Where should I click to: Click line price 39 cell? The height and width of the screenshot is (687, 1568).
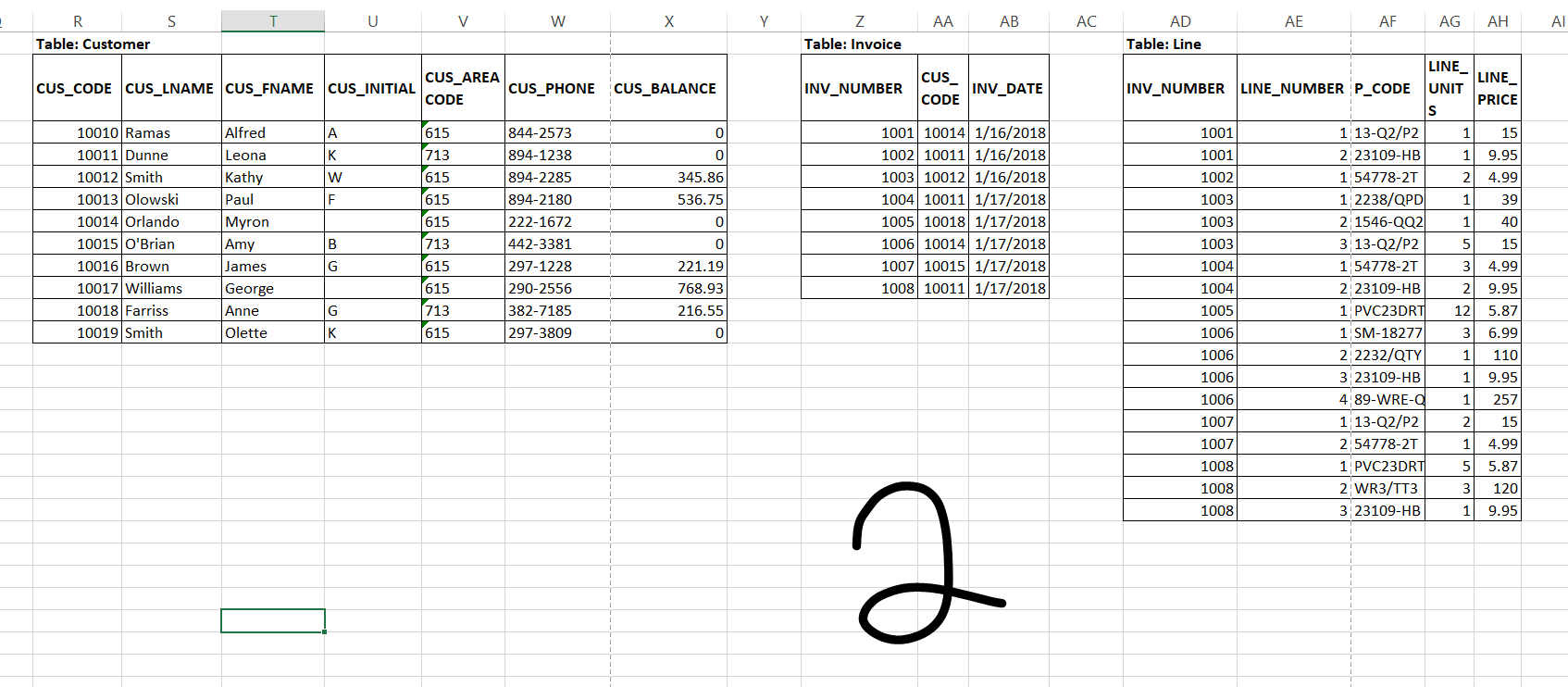pyautogui.click(x=1497, y=199)
